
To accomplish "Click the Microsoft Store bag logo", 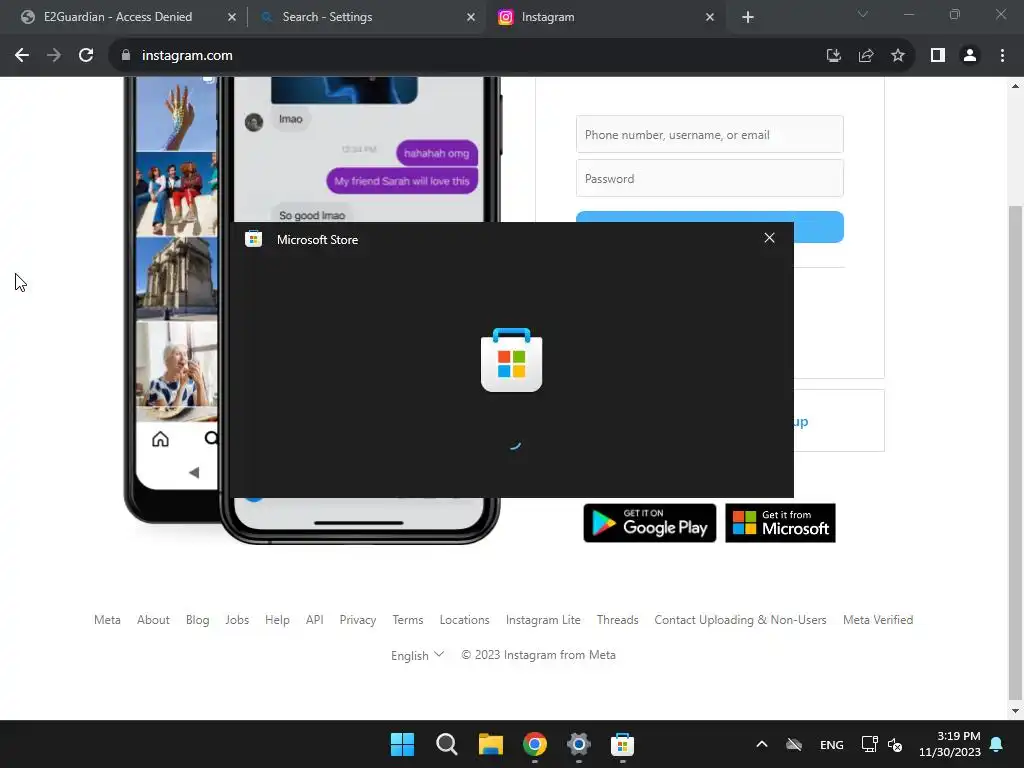I will tap(511, 360).
